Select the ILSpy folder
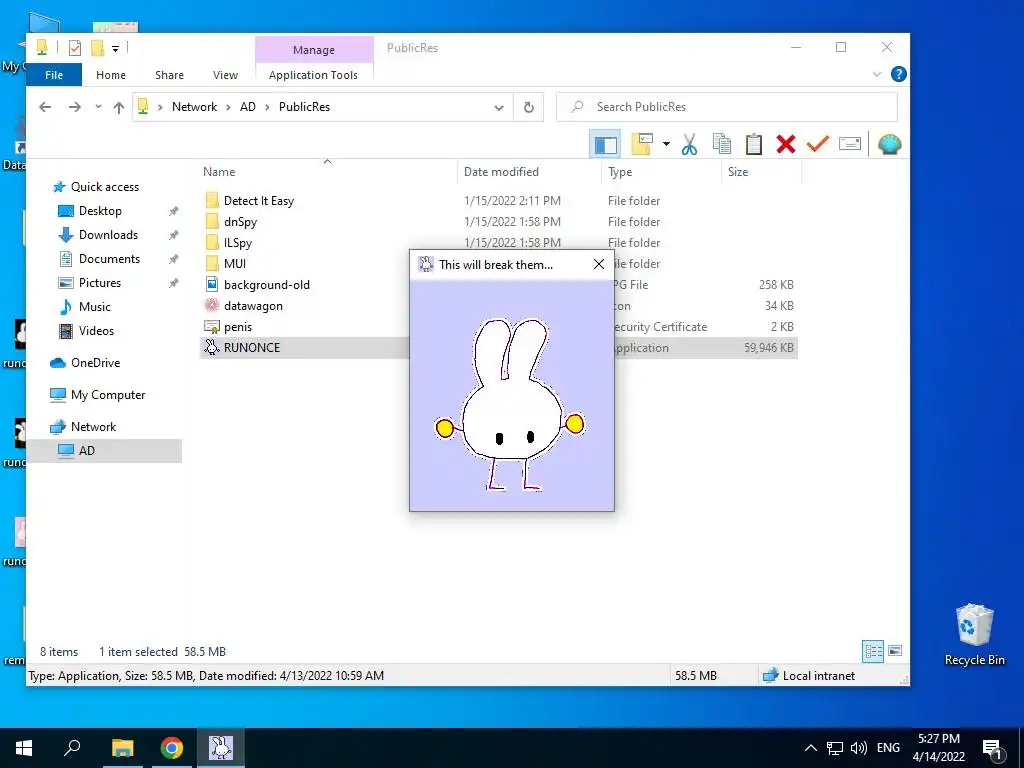Image resolution: width=1024 pixels, height=768 pixels. tap(238, 243)
